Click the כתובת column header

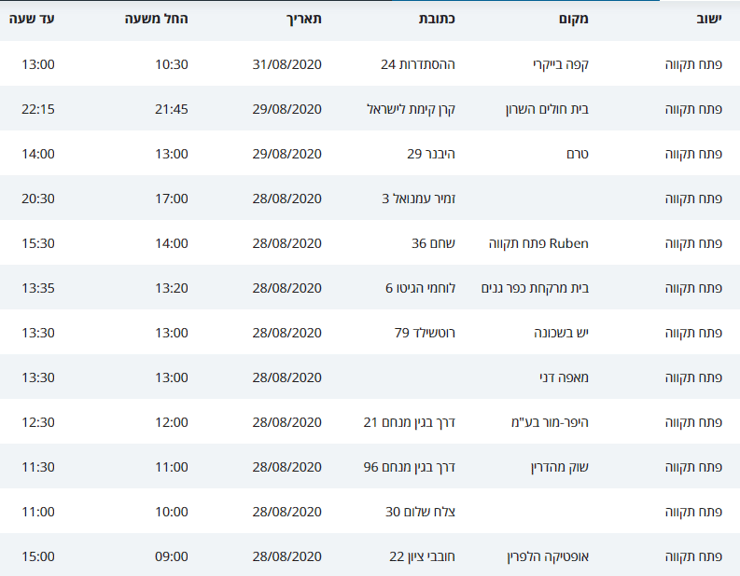[437, 19]
